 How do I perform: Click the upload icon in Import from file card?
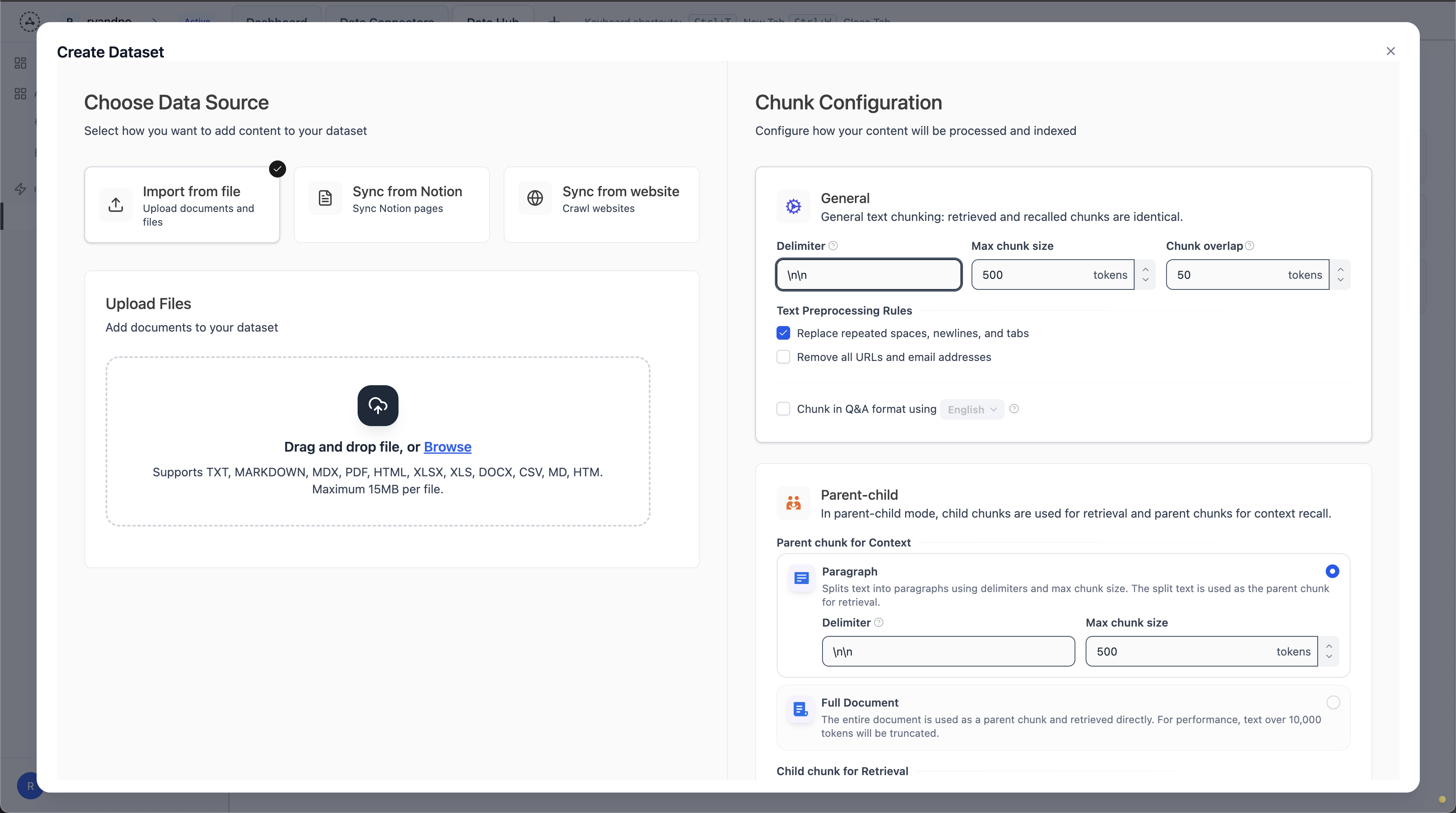116,204
